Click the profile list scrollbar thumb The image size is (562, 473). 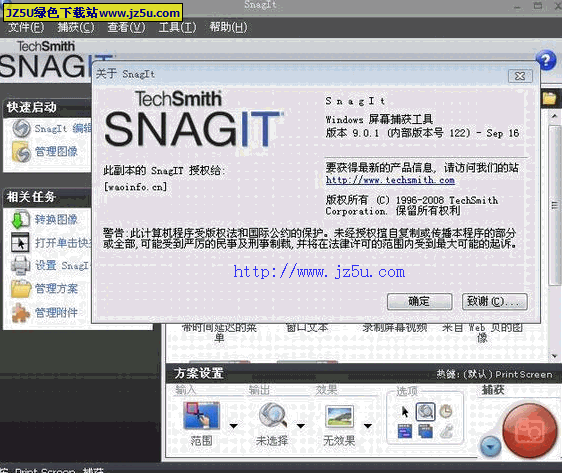(x=555, y=205)
